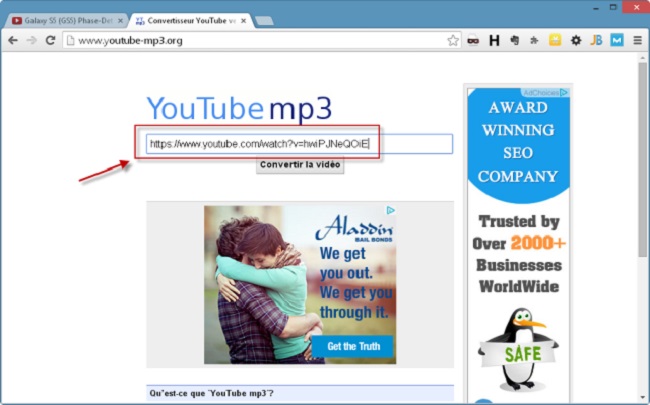Viewport: 650px width, 405px height.
Task: Click the gear settings extension icon
Action: (x=576, y=40)
